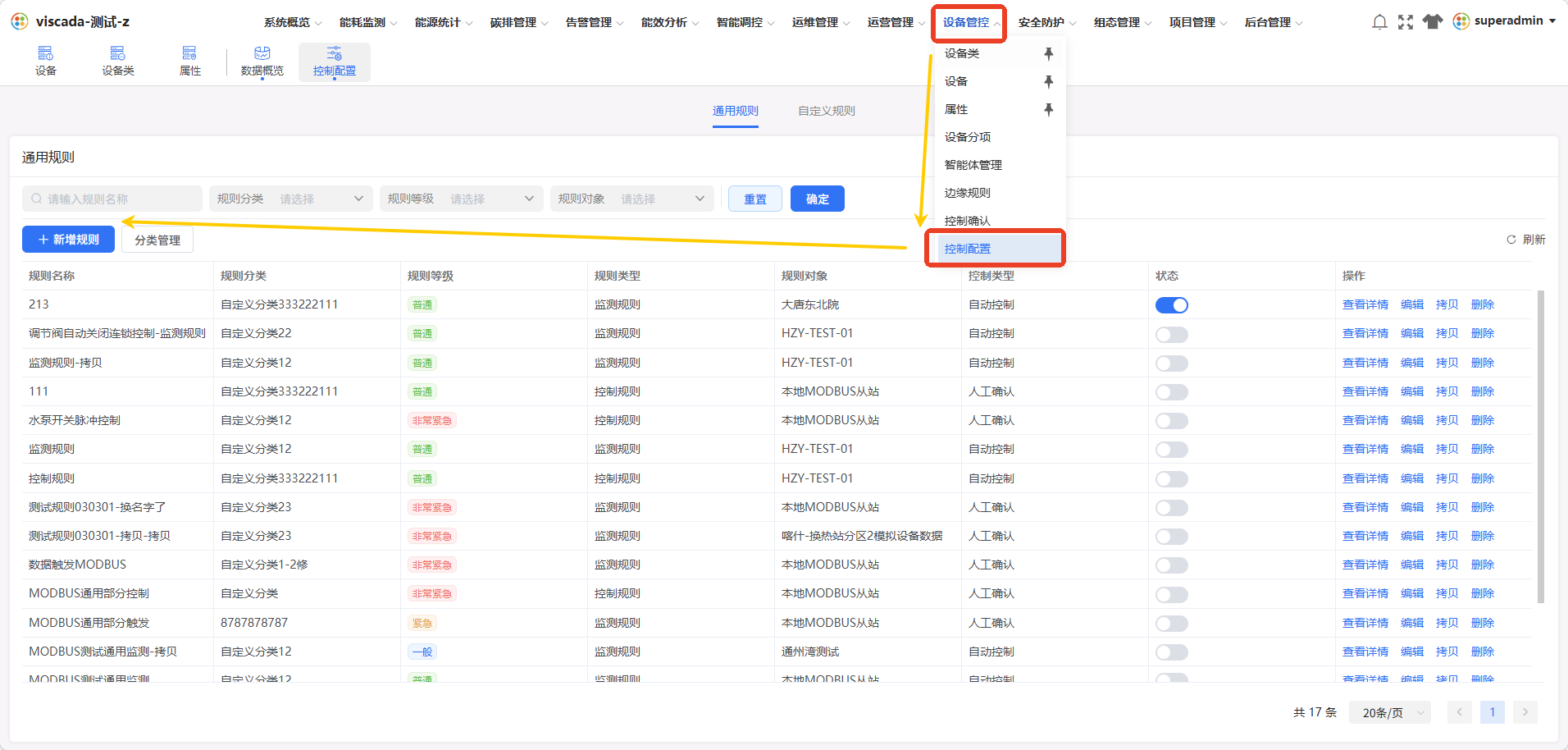This screenshot has height=750, width=1568.
Task: Open the 规则等级 dropdown
Action: (x=462, y=199)
